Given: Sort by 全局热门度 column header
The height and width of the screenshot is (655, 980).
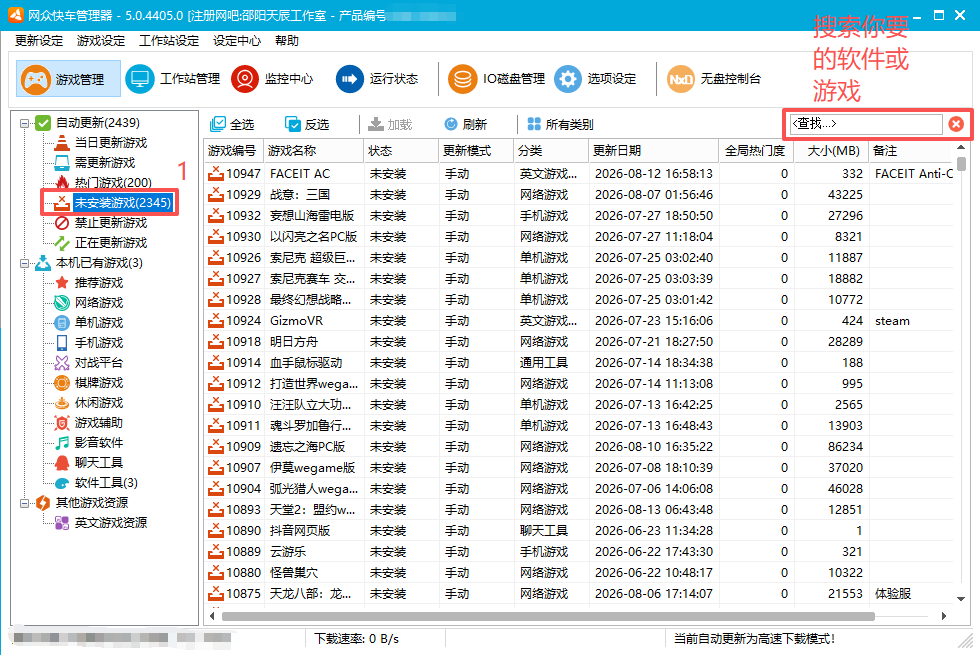Looking at the screenshot, I should [x=756, y=151].
